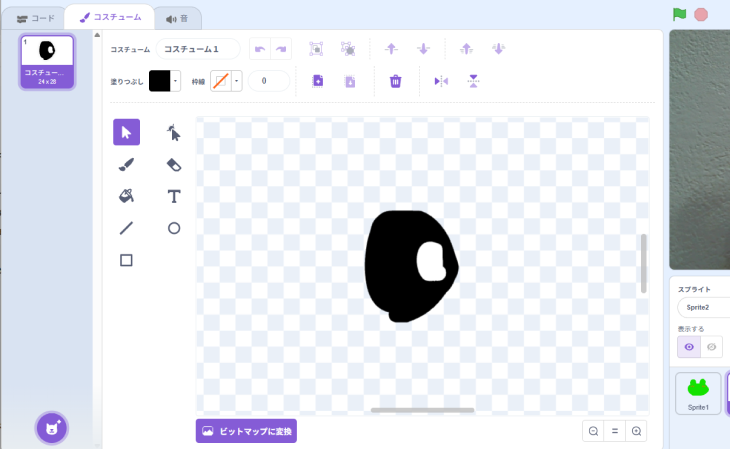Select the Line tool
This screenshot has height=450, width=730.
click(126, 228)
